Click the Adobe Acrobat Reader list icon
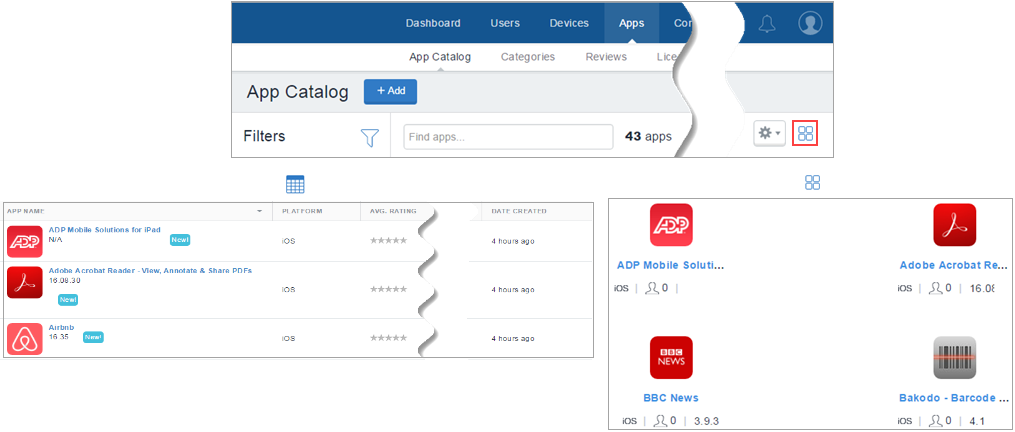The height and width of the screenshot is (432, 1015). click(x=24, y=282)
